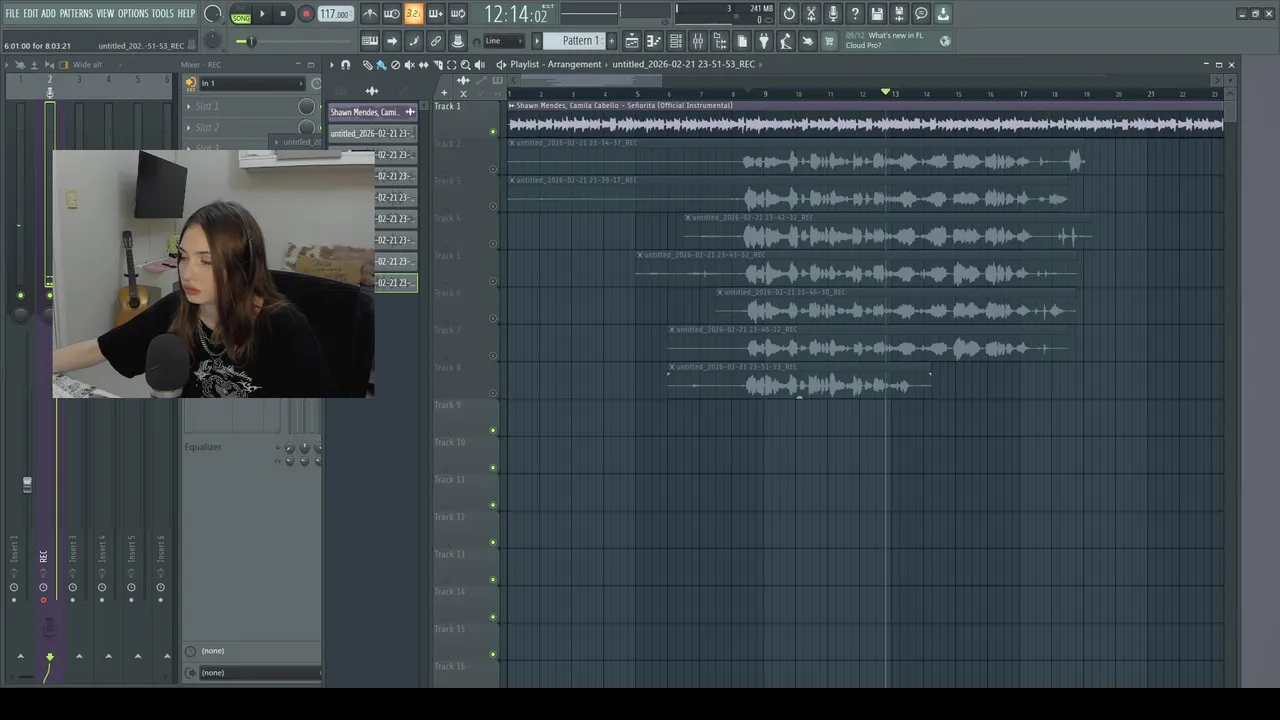Toggle overdub/blend recording icon
Screen dimensions: 1280x720
coord(436,14)
